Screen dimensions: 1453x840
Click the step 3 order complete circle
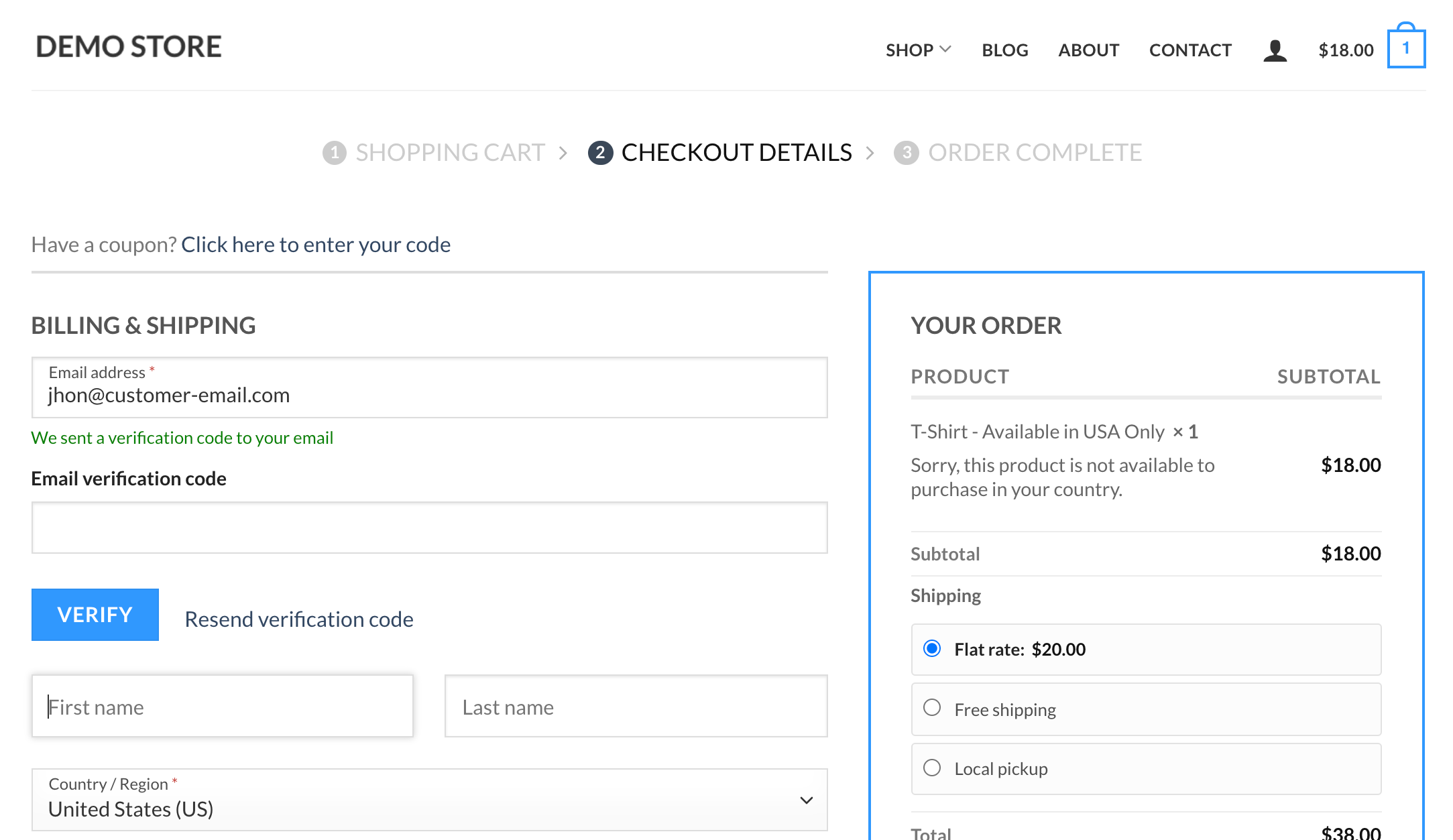(906, 152)
